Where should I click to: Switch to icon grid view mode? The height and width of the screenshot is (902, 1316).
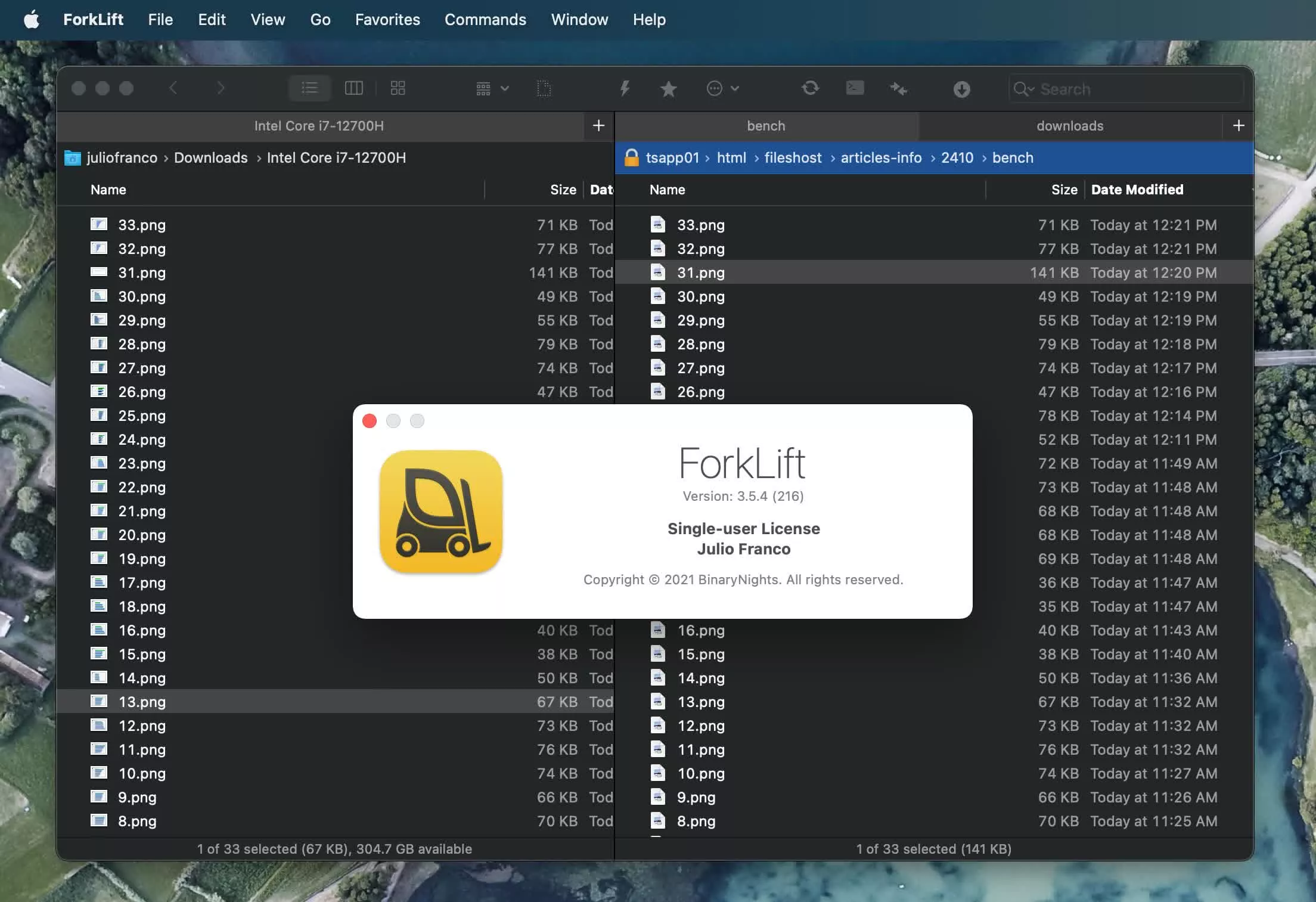click(x=398, y=88)
